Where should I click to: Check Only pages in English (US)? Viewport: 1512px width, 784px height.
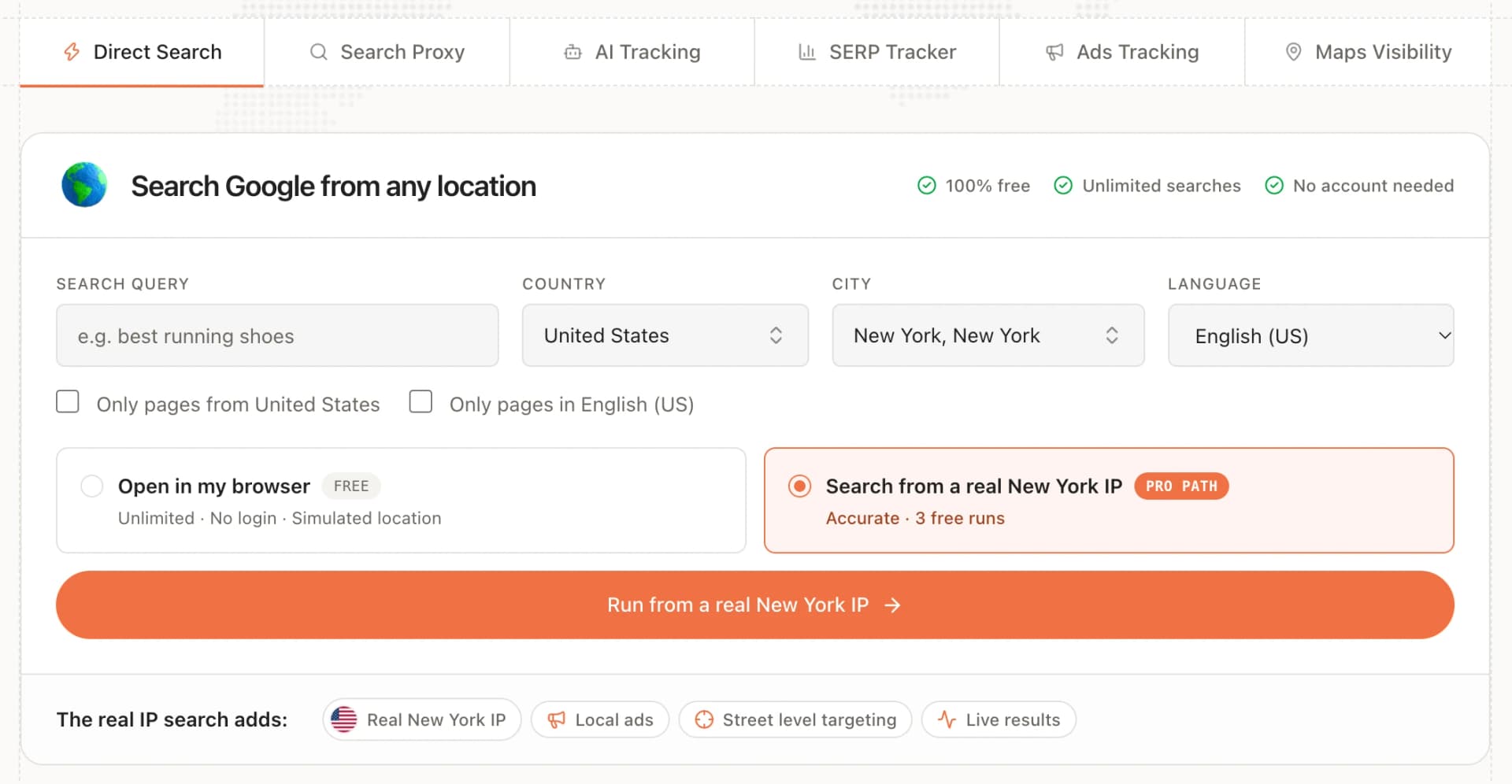tap(421, 402)
